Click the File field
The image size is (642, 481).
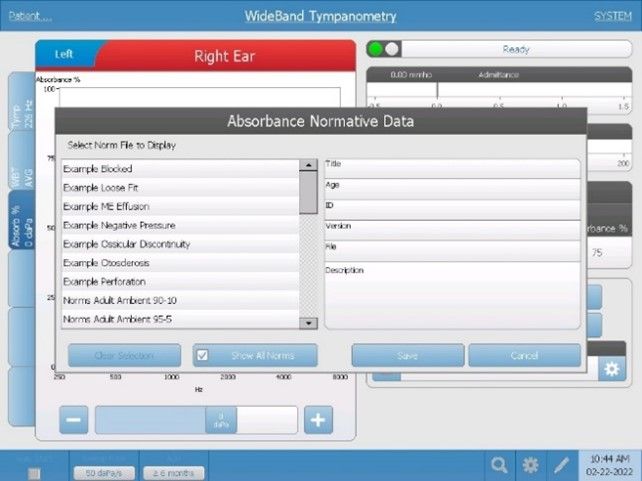click(x=452, y=251)
